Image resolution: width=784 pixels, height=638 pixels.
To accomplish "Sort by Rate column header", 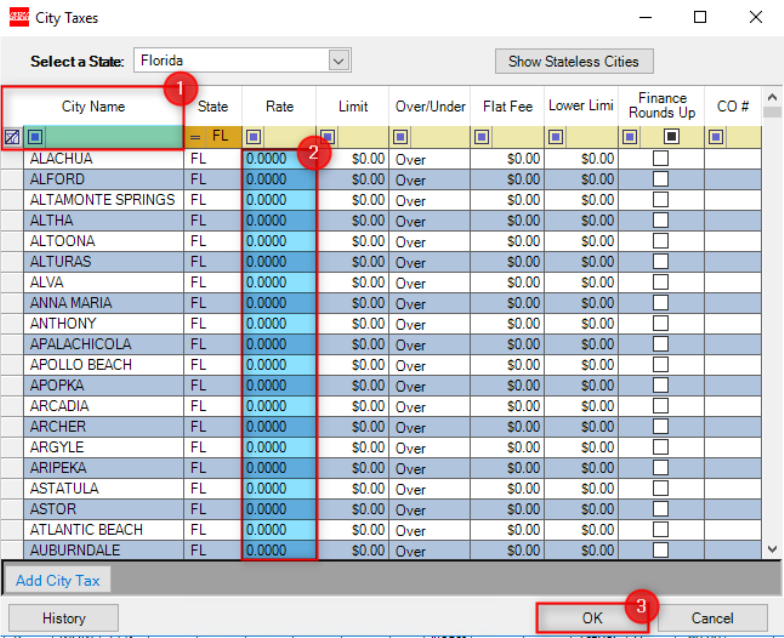I will (x=280, y=106).
